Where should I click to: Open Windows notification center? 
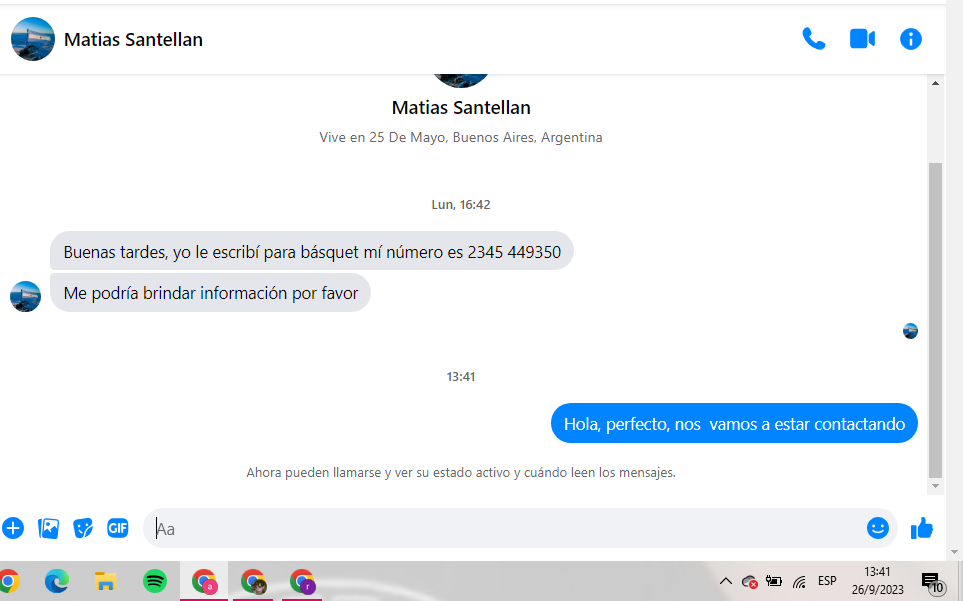(932, 581)
